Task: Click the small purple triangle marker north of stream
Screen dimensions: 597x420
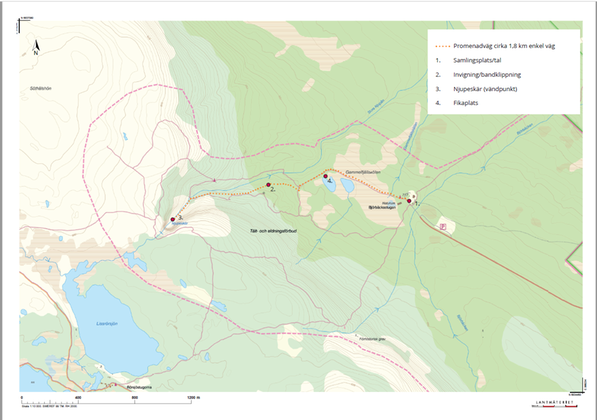Action: pyautogui.click(x=214, y=180)
